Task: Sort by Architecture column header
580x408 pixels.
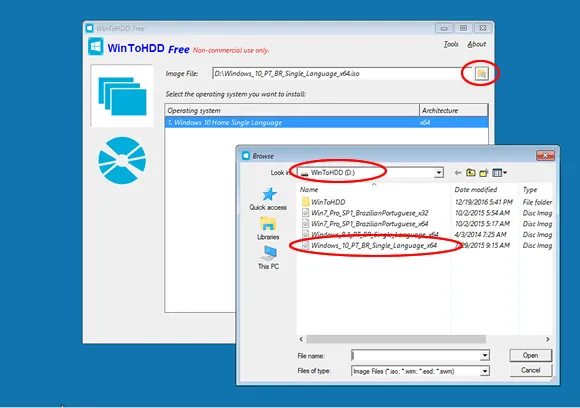Action: (453, 110)
